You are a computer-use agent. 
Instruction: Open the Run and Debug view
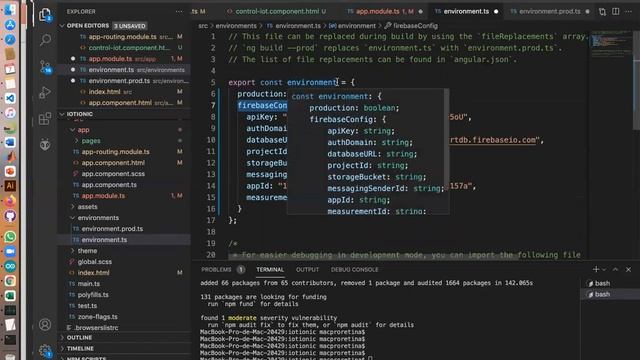pos(45,93)
